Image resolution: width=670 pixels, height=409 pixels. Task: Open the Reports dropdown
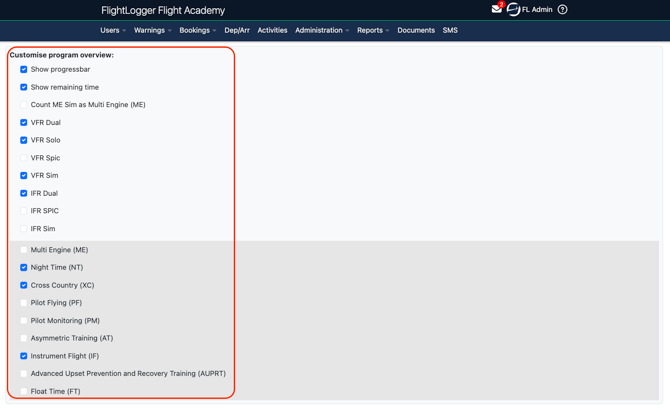point(373,30)
